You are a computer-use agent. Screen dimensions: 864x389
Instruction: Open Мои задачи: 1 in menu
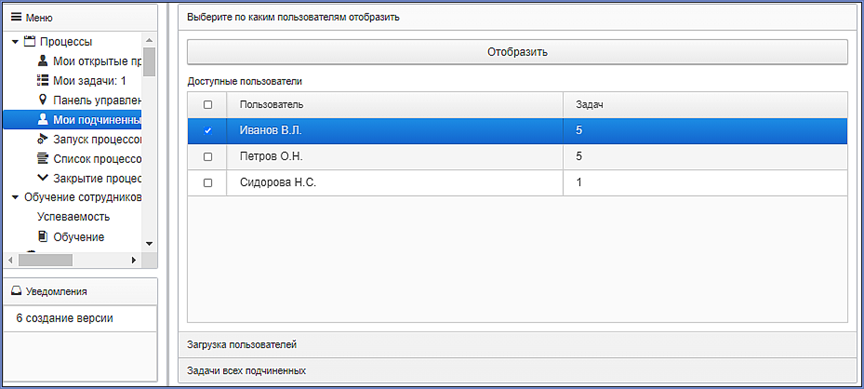click(90, 81)
